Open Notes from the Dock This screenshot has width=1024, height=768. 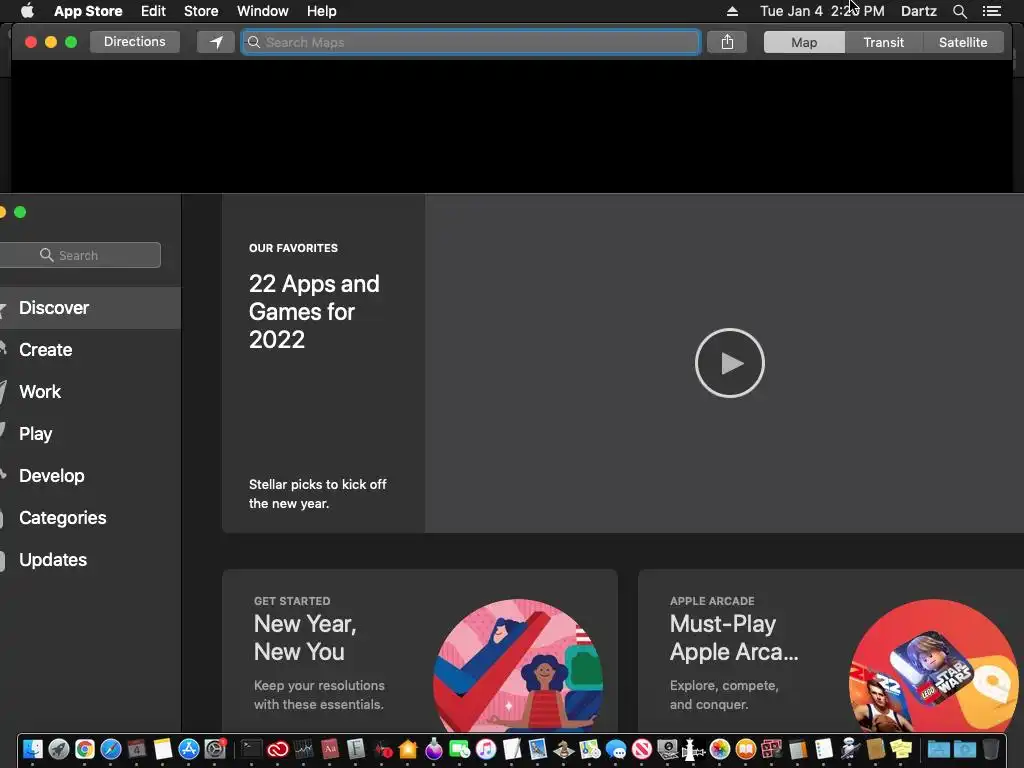pos(163,749)
